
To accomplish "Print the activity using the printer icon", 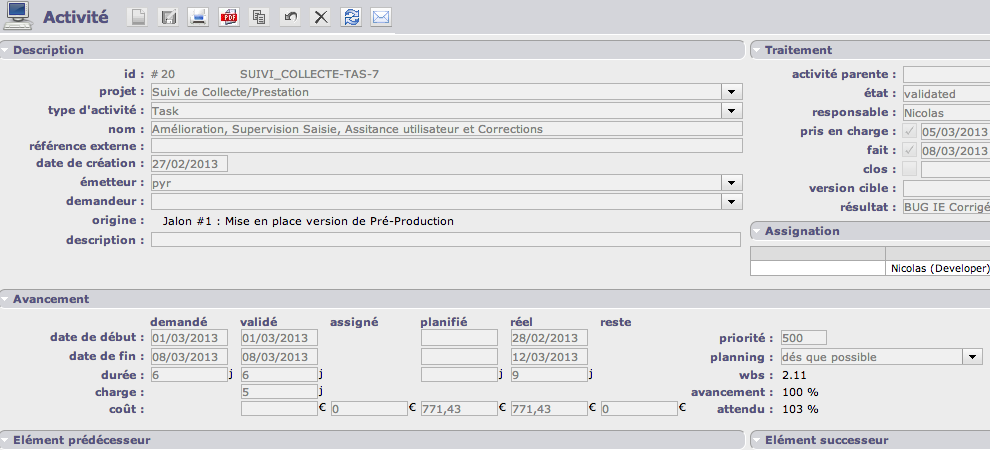I will (x=199, y=17).
